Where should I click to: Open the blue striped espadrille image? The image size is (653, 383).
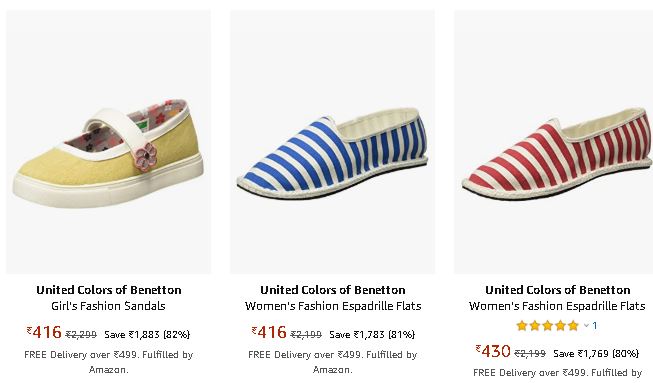tap(332, 142)
